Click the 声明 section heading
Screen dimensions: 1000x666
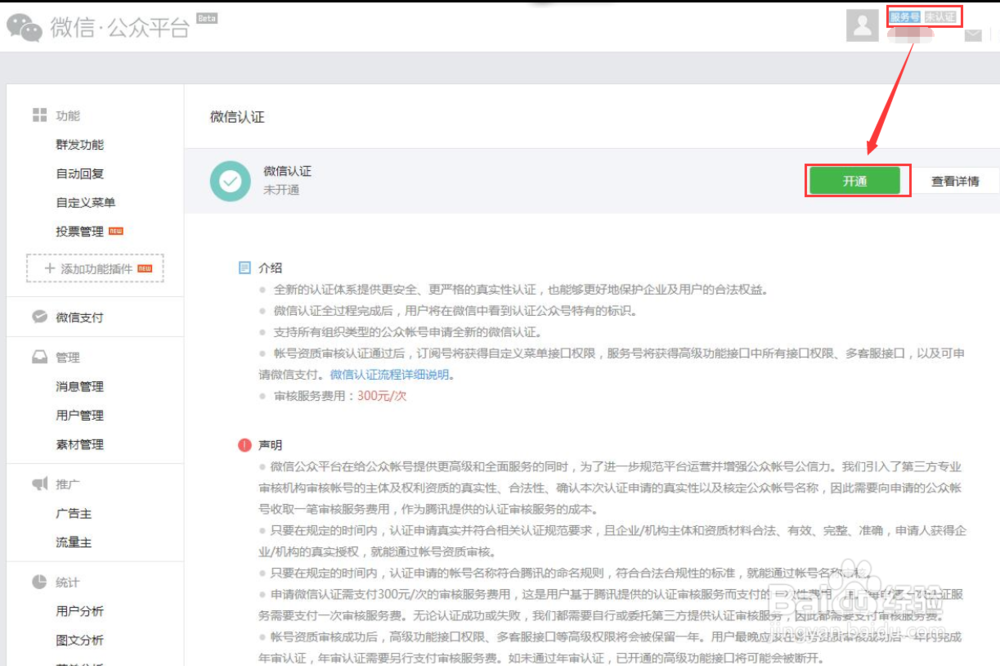270,445
